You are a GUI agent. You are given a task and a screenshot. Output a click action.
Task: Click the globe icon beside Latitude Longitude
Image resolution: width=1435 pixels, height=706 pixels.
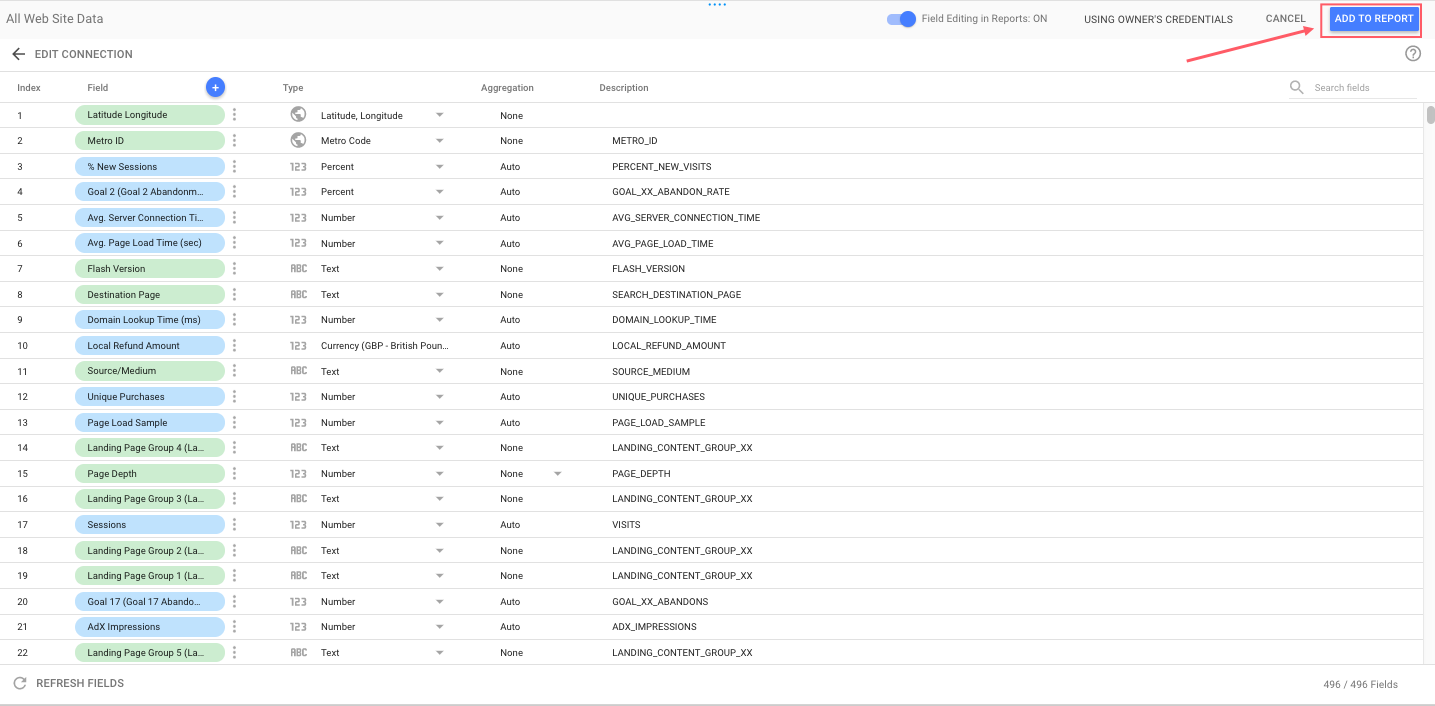click(298, 113)
